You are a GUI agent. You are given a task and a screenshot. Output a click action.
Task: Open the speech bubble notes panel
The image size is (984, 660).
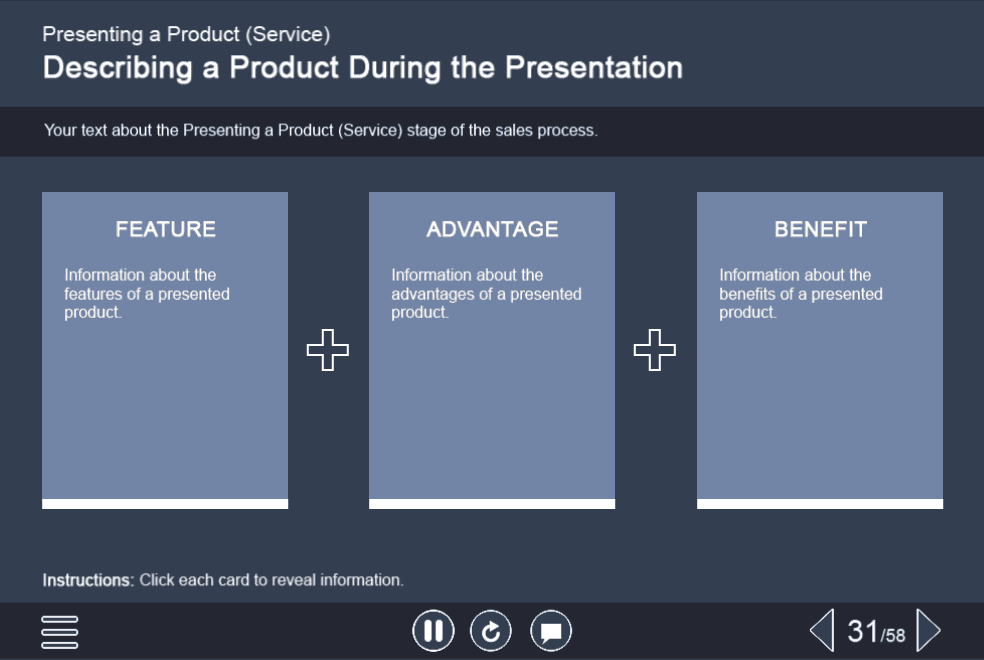551,631
